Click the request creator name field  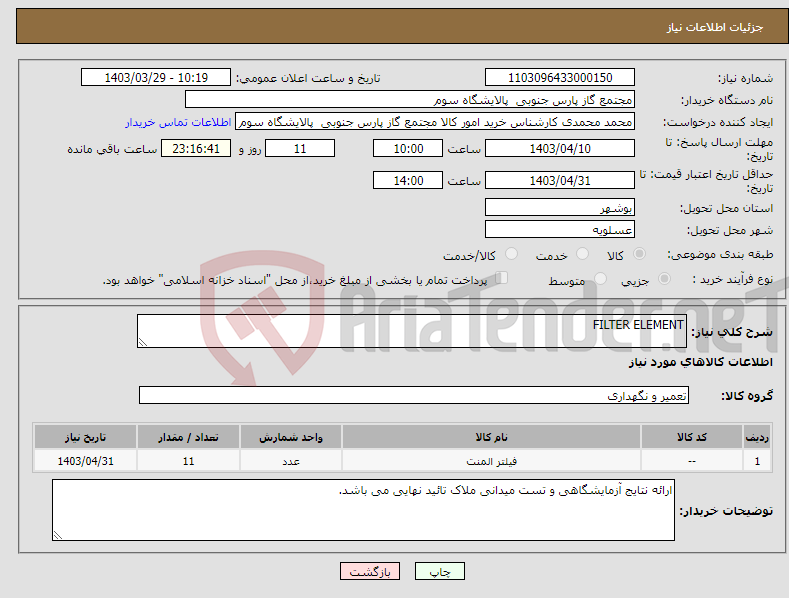[x=435, y=122]
